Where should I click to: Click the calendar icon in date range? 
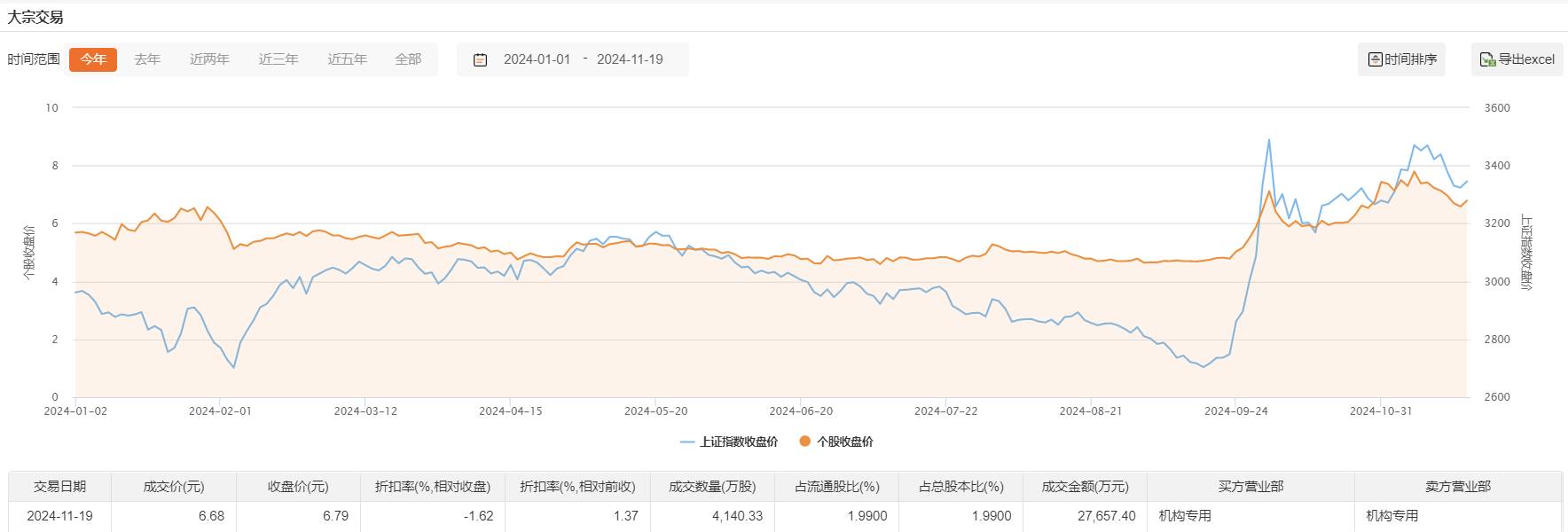tap(480, 59)
